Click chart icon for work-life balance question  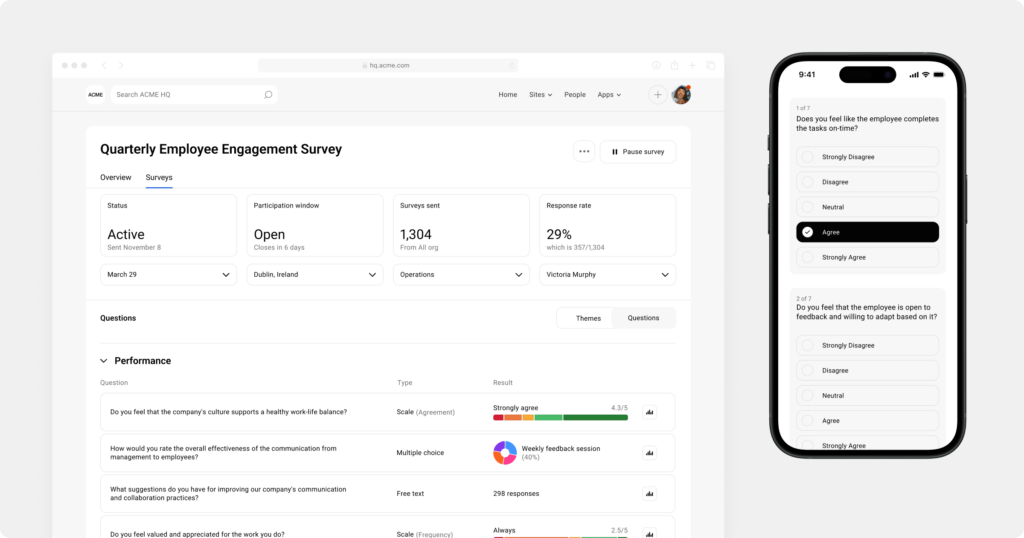(649, 411)
